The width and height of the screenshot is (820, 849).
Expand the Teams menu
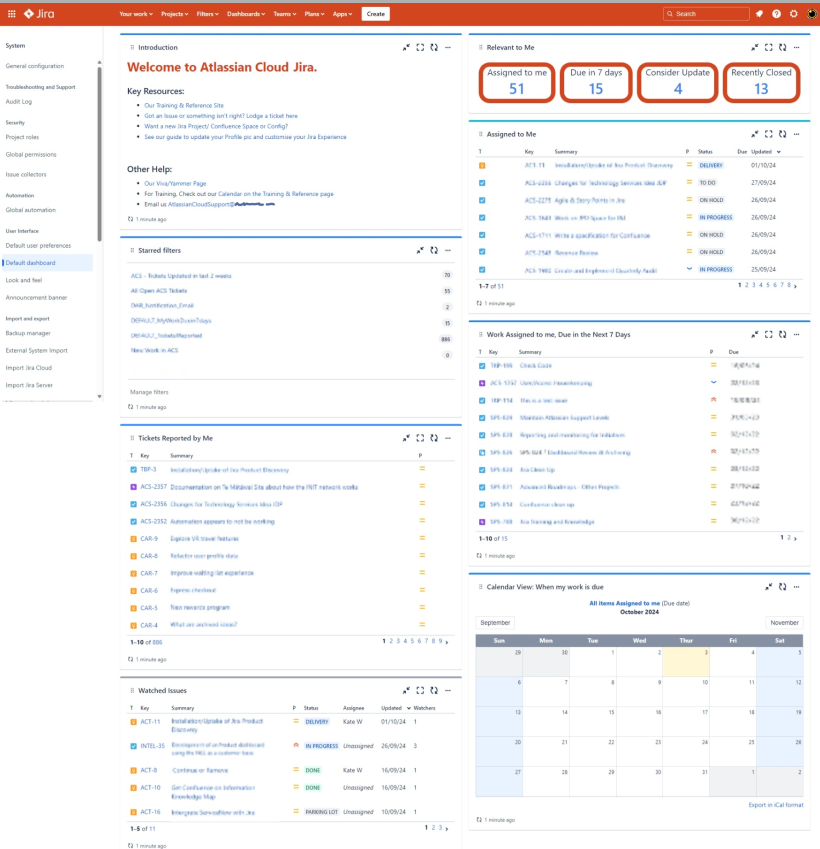(284, 14)
